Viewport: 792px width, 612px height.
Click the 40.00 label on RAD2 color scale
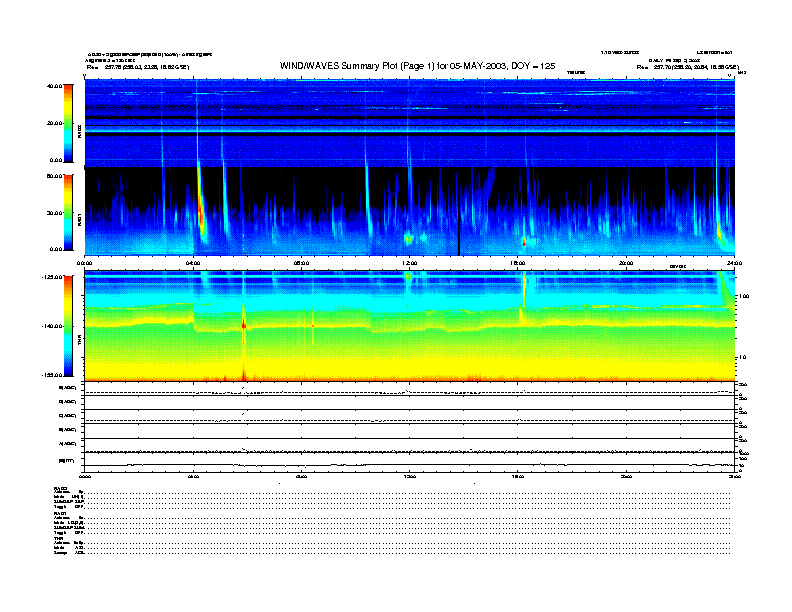(x=54, y=86)
